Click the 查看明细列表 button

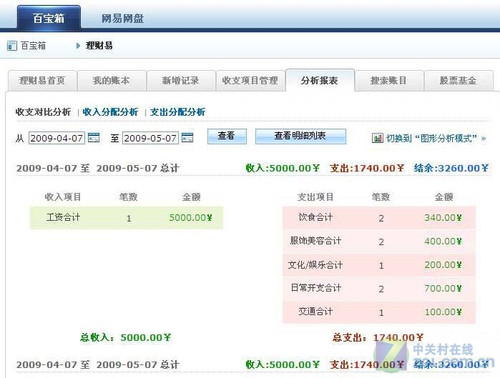coord(300,136)
